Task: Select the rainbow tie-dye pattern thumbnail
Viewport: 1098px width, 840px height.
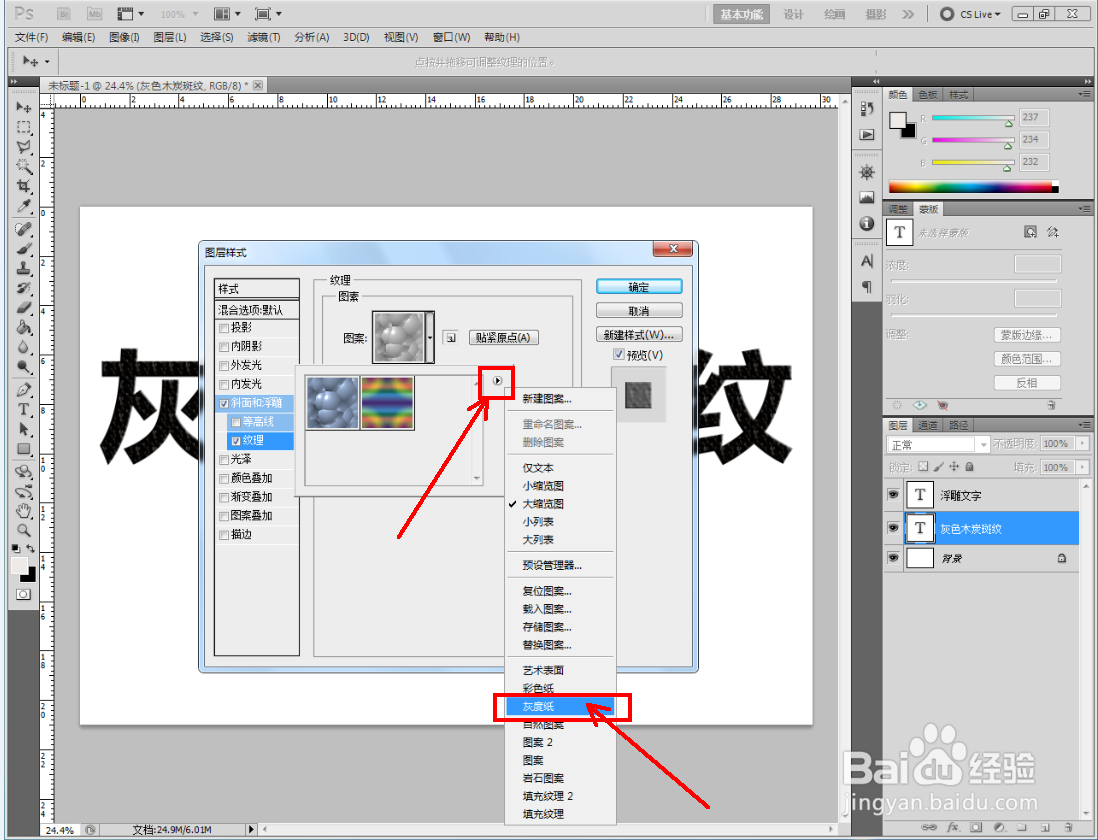Action: pyautogui.click(x=387, y=402)
